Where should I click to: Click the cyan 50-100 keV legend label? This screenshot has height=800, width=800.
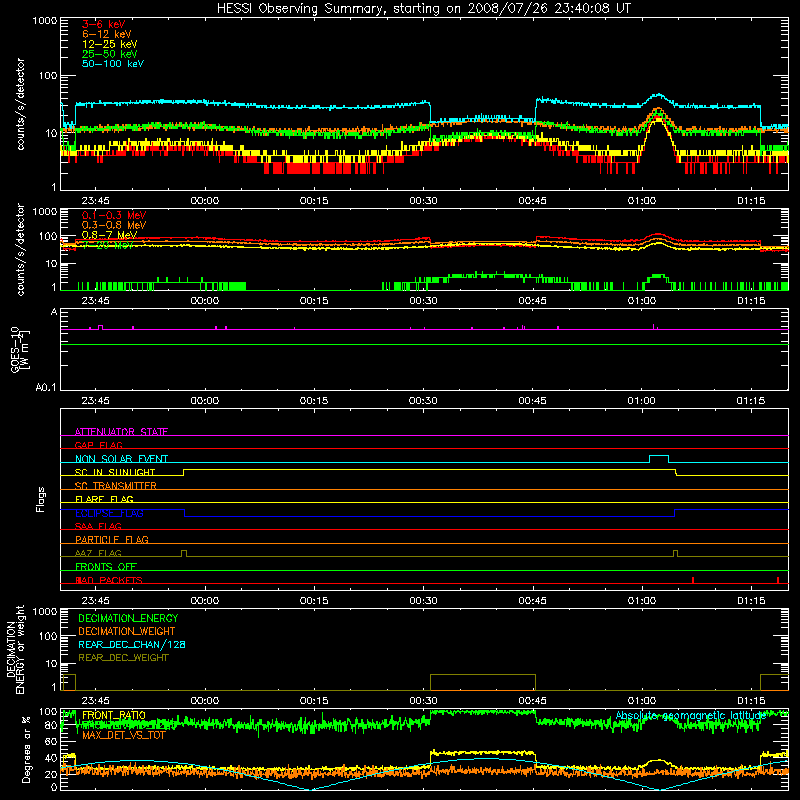click(x=113, y=64)
